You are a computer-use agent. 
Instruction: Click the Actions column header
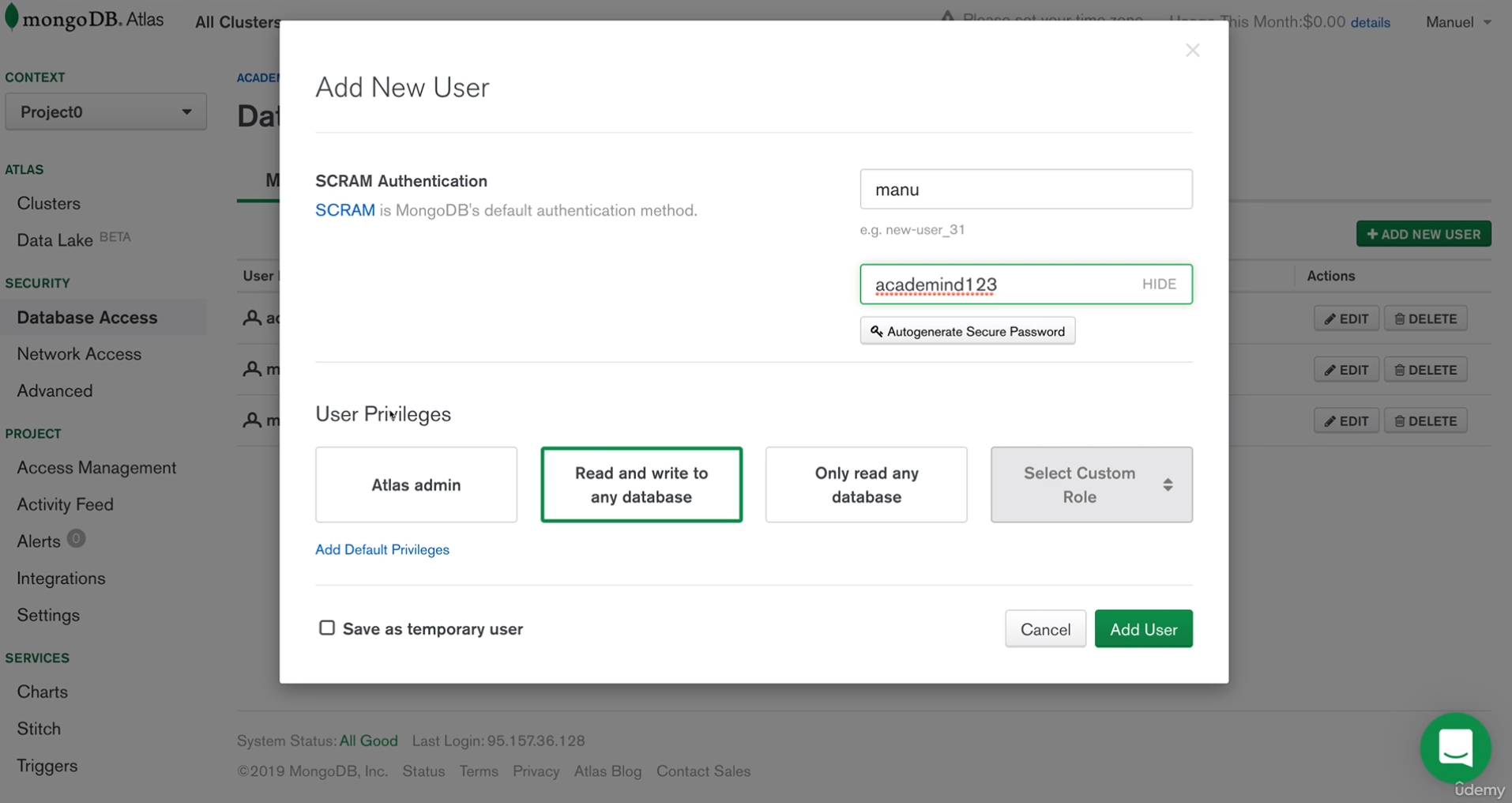pos(1330,276)
